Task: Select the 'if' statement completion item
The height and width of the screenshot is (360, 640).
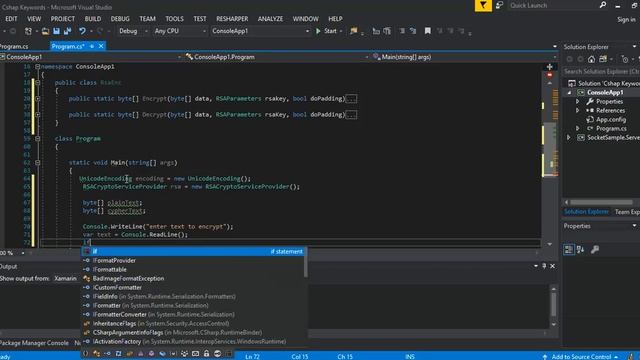Action: click(193, 251)
